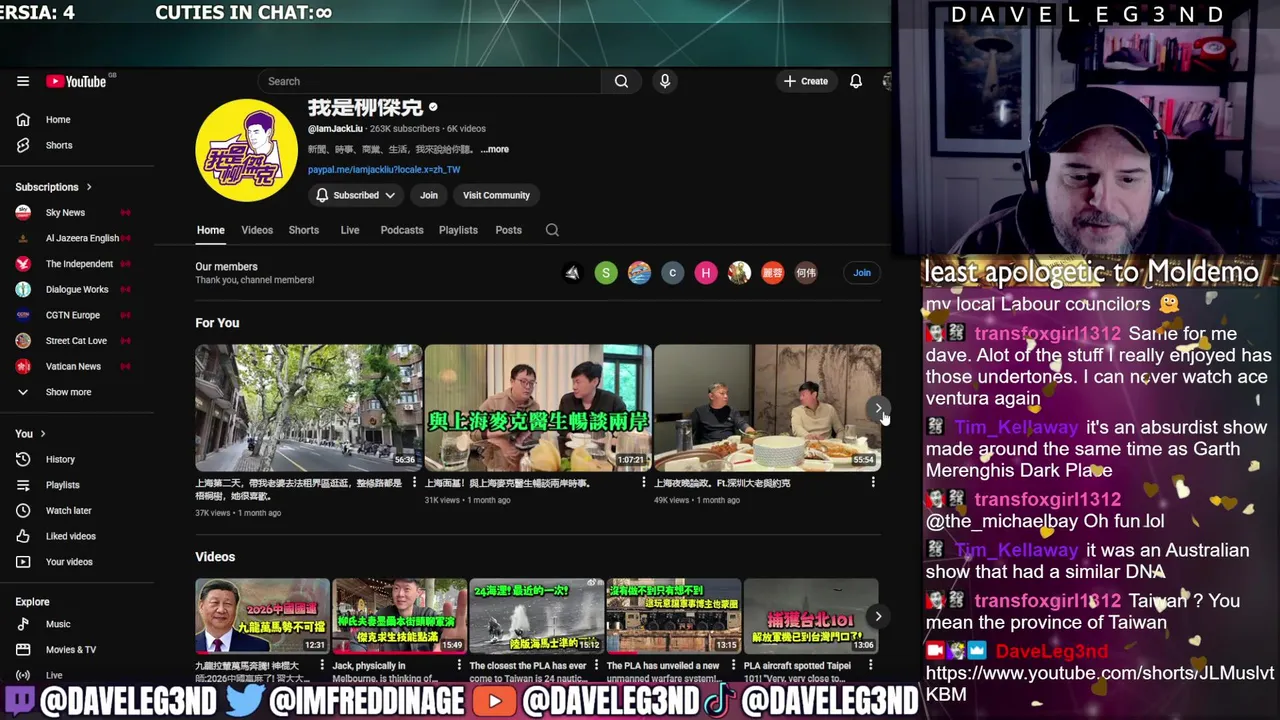Screen dimensions: 1280x720
Task: Open Your videos
Action: click(68, 562)
